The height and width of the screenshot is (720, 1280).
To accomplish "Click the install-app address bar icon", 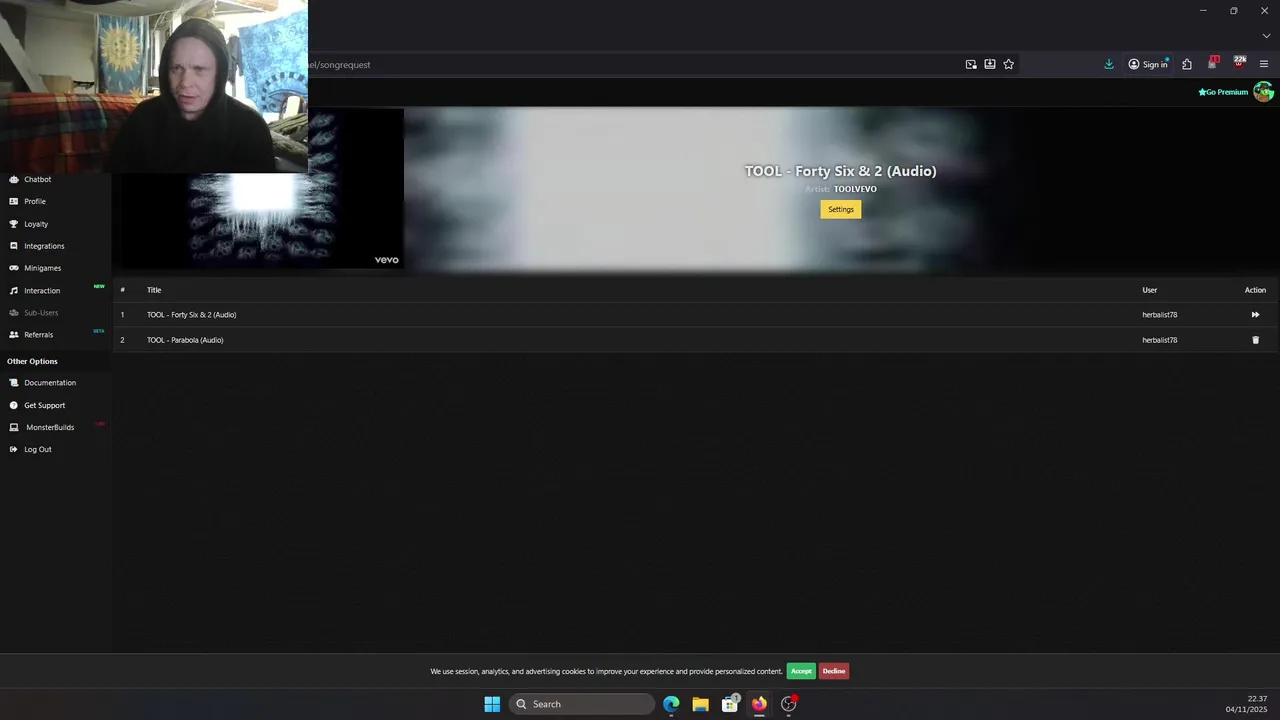I will click(x=990, y=64).
